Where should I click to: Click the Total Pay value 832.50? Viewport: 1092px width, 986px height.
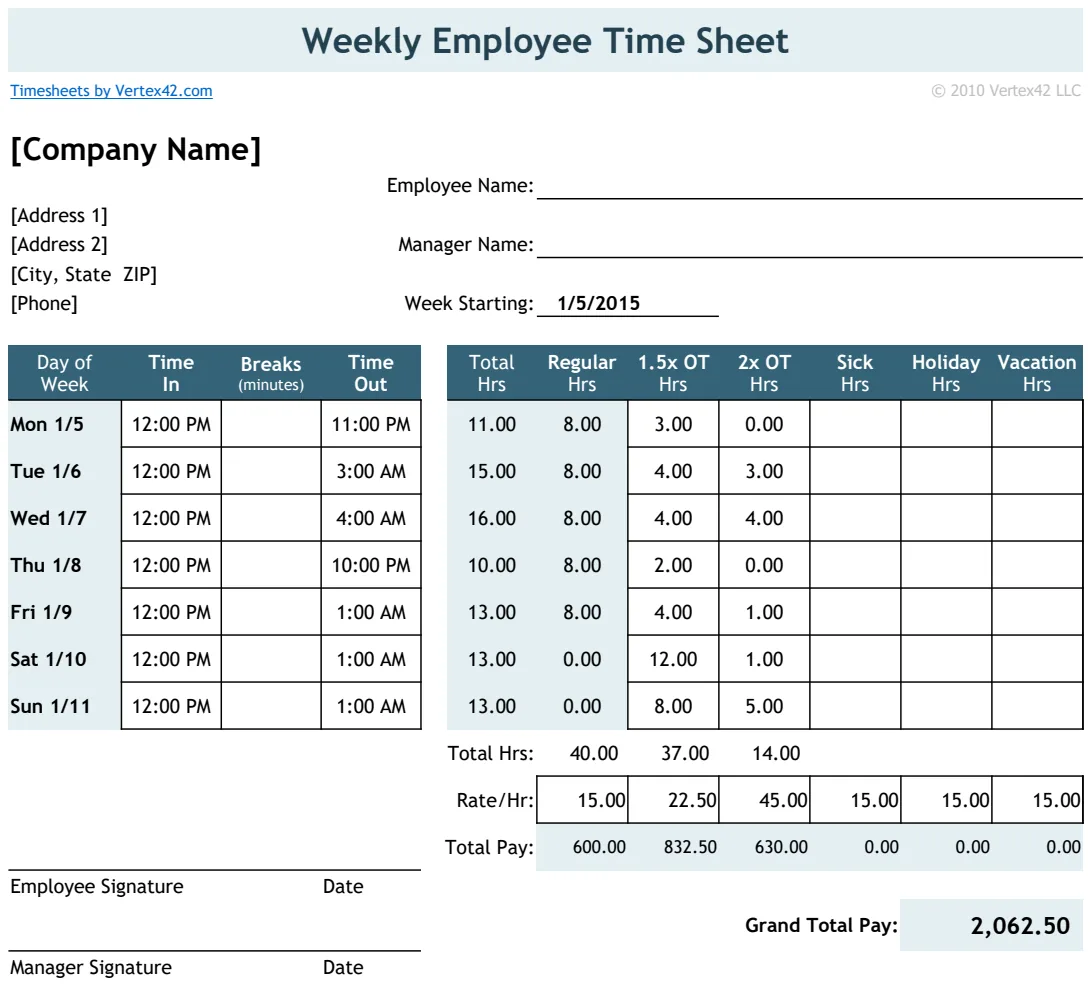coord(690,847)
